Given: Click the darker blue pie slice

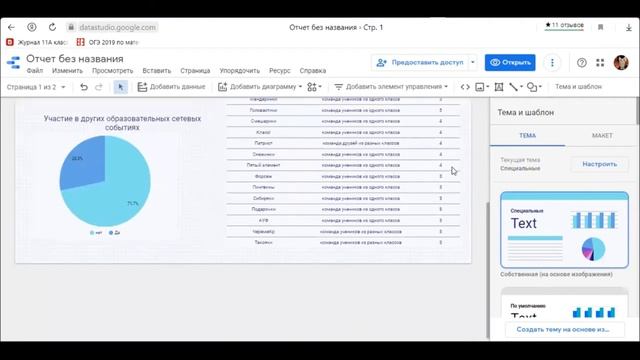Looking at the screenshot, I should (84, 163).
